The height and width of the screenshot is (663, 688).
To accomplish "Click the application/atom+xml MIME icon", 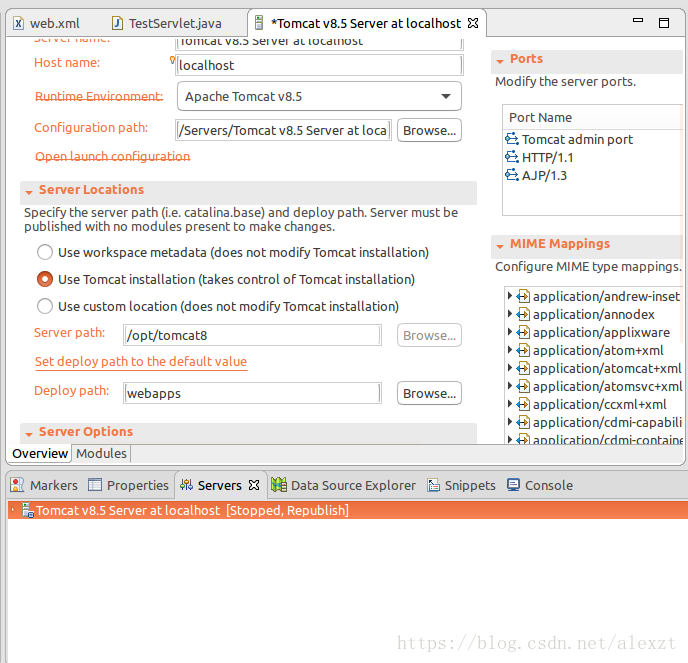I will click(x=523, y=350).
